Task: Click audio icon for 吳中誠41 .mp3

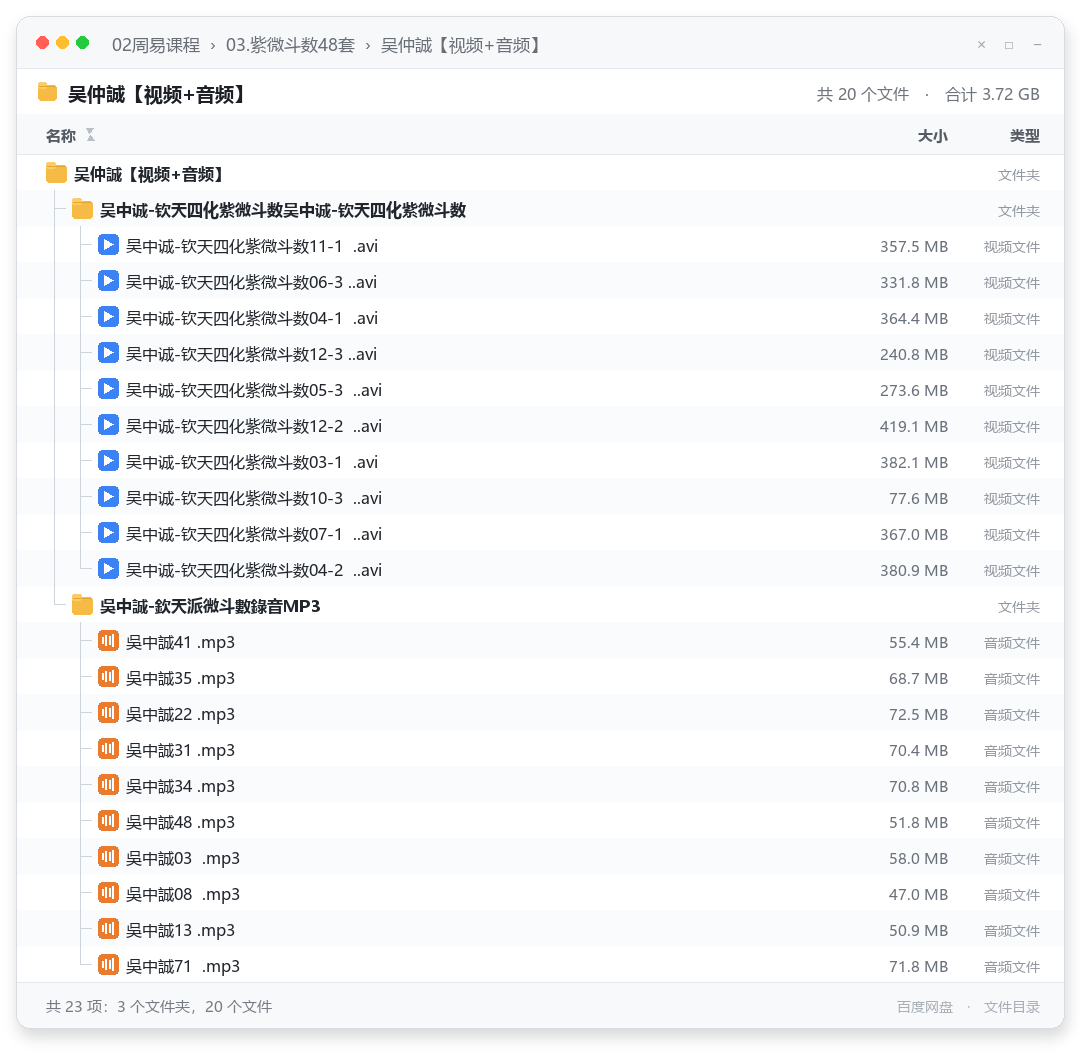Action: (x=108, y=641)
